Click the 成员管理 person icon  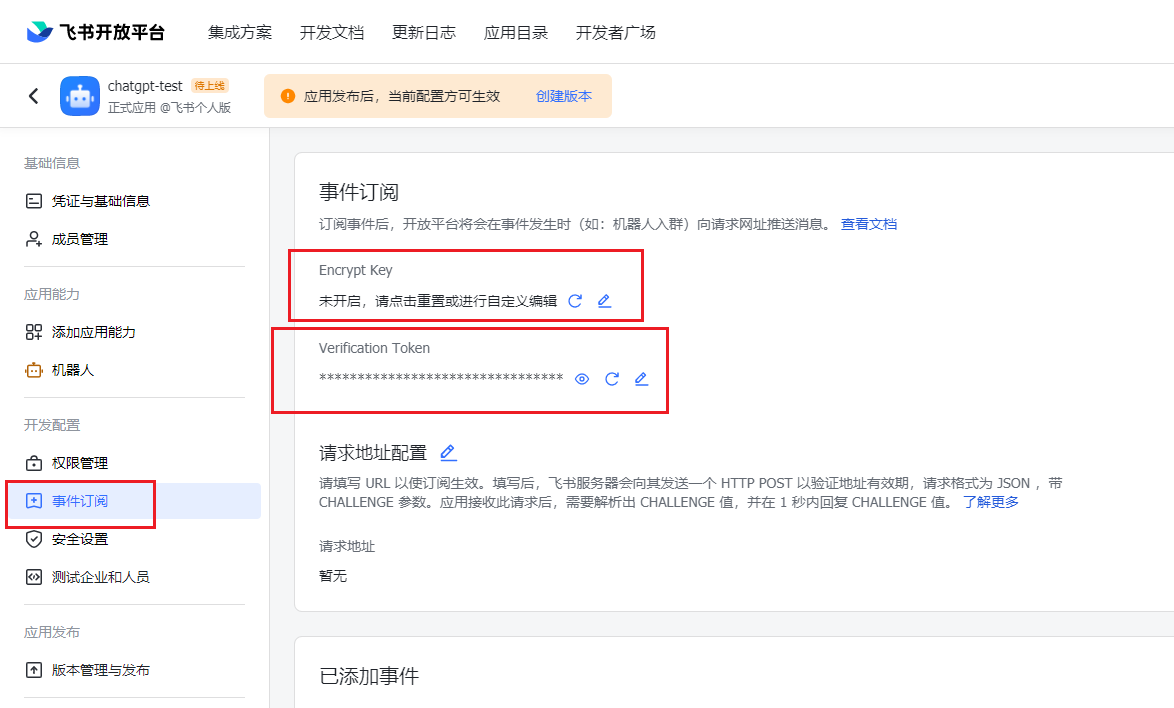click(x=34, y=239)
